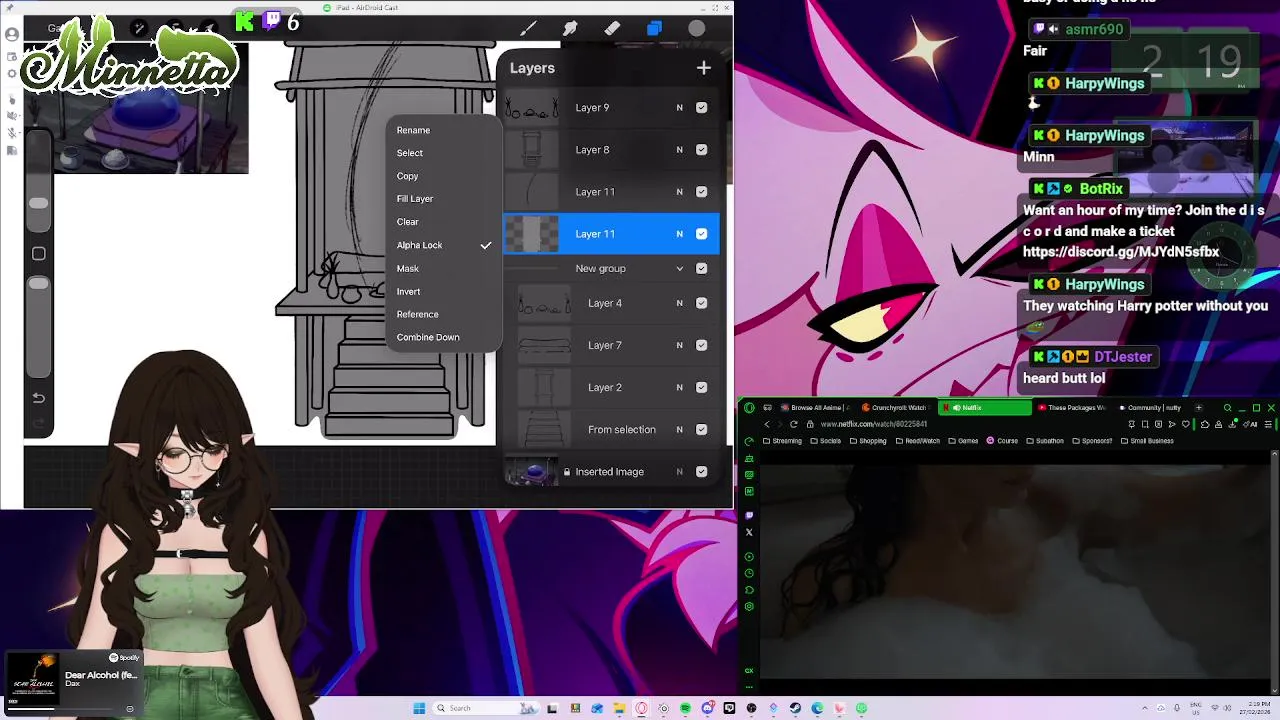Tap the square modify button on sidebar
Image resolution: width=1280 pixels, height=720 pixels.
point(38,254)
